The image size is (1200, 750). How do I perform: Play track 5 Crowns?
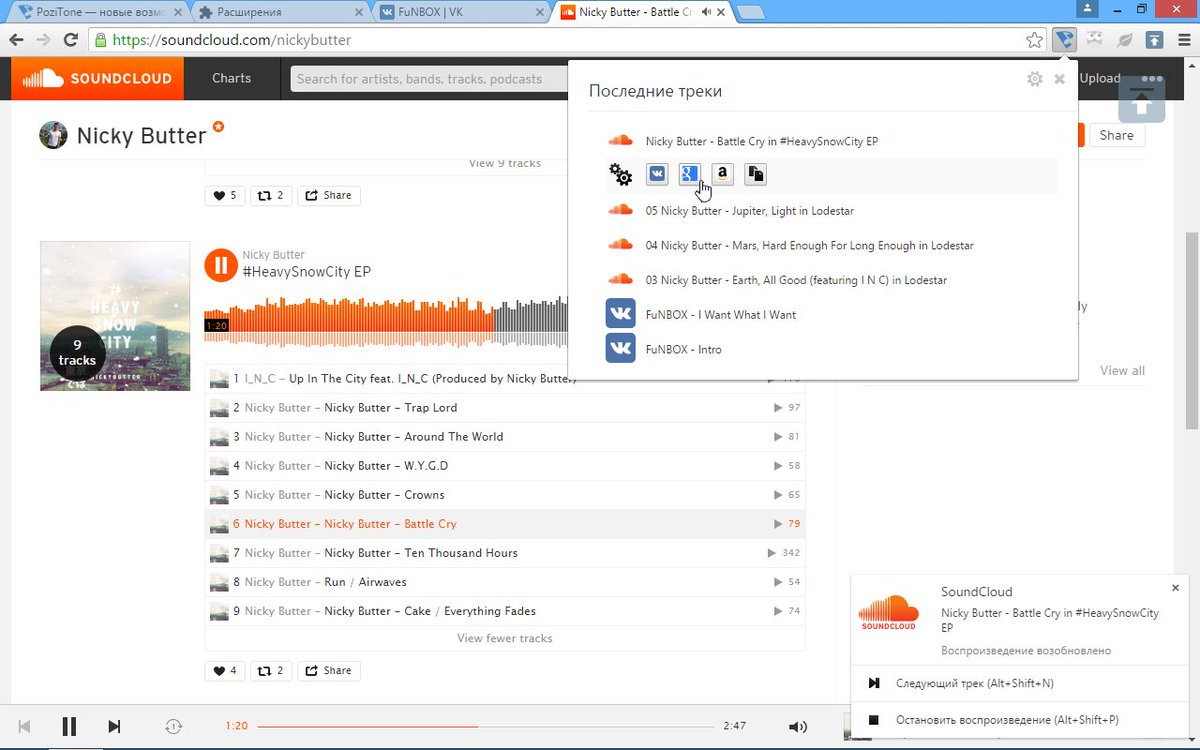coord(505,495)
